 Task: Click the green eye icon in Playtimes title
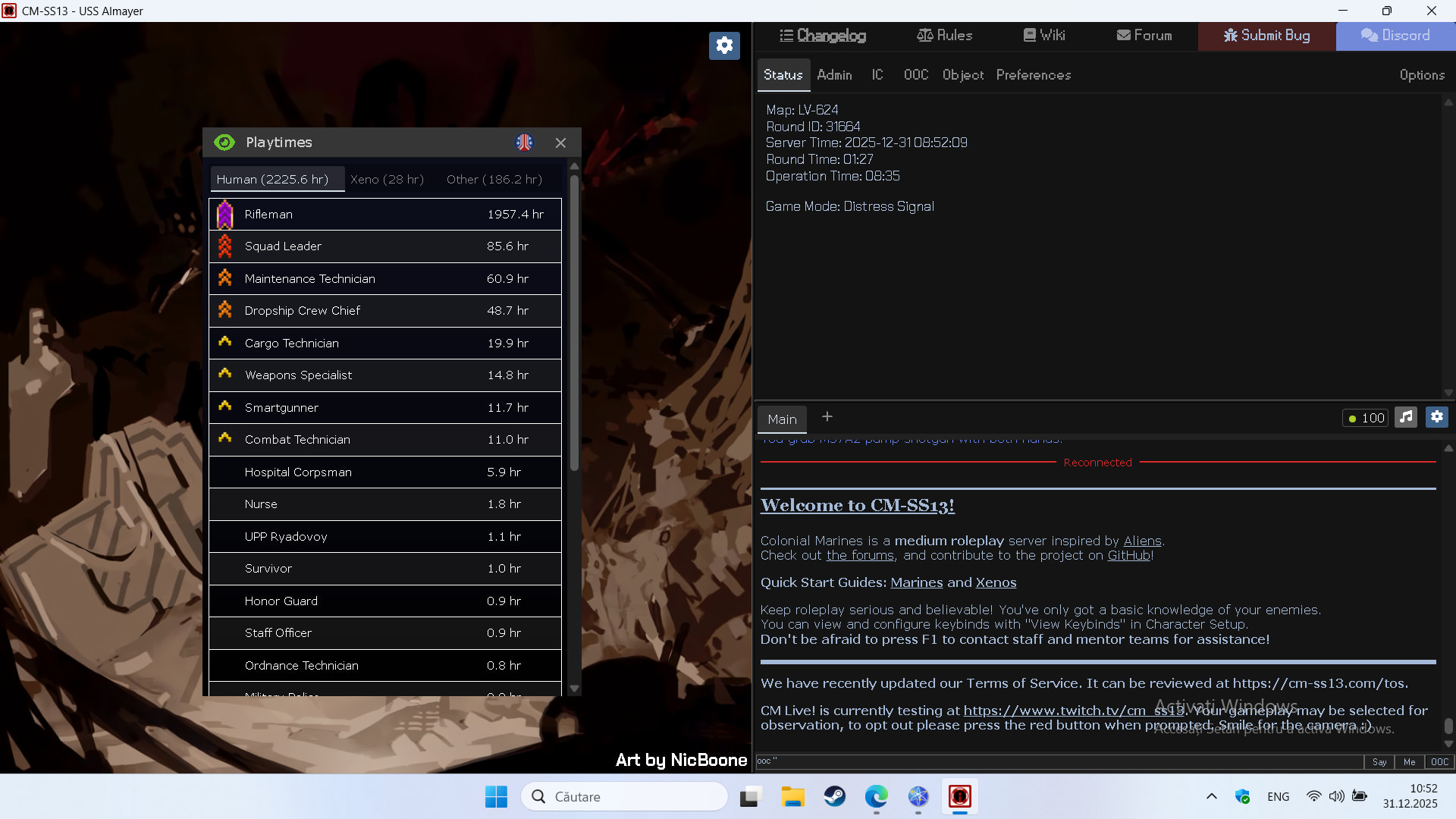[x=224, y=143]
